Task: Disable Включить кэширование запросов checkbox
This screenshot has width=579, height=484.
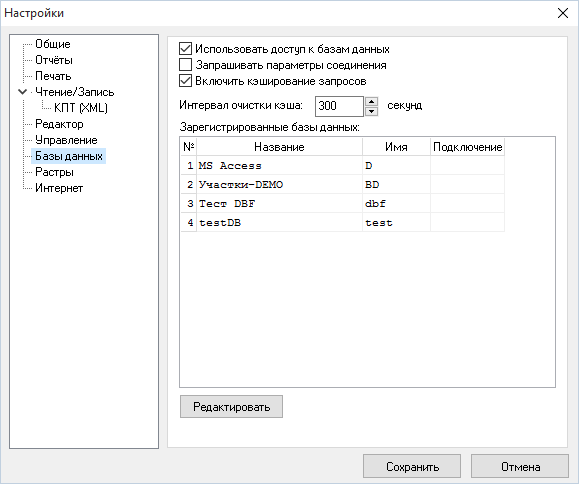Action: [185, 80]
